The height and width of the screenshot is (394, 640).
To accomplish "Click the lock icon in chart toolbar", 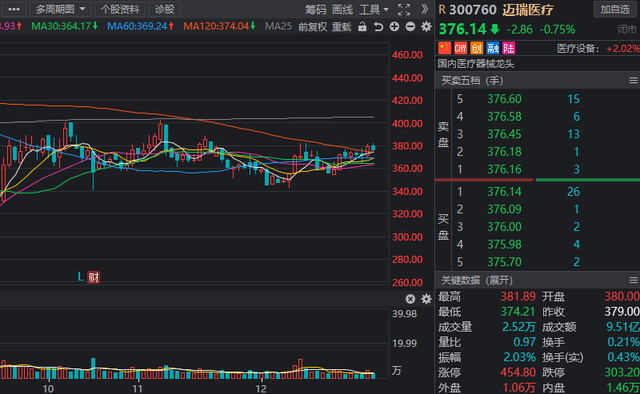I will pos(362,27).
